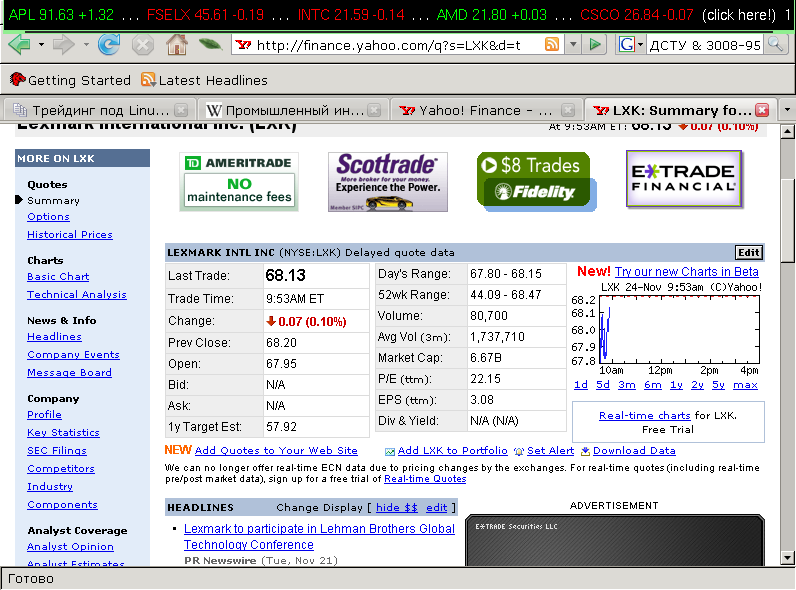The width and height of the screenshot is (796, 590).
Task: Open the SEC Filings link
Action: [57, 450]
